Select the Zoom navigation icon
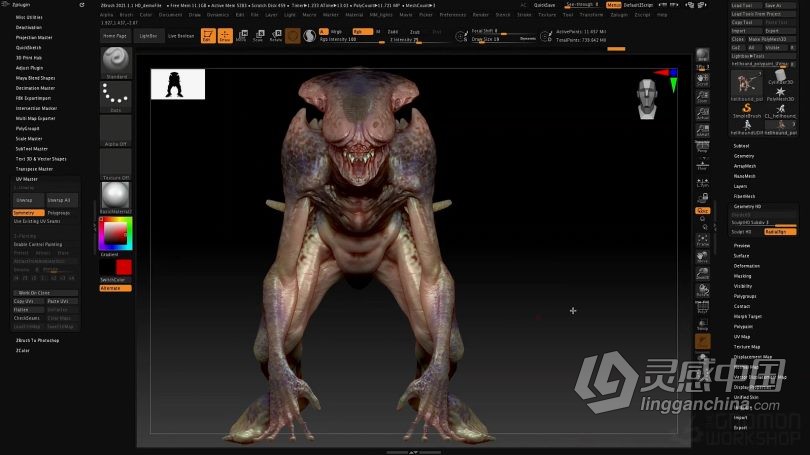Image resolution: width=810 pixels, height=455 pixels. 703,97
